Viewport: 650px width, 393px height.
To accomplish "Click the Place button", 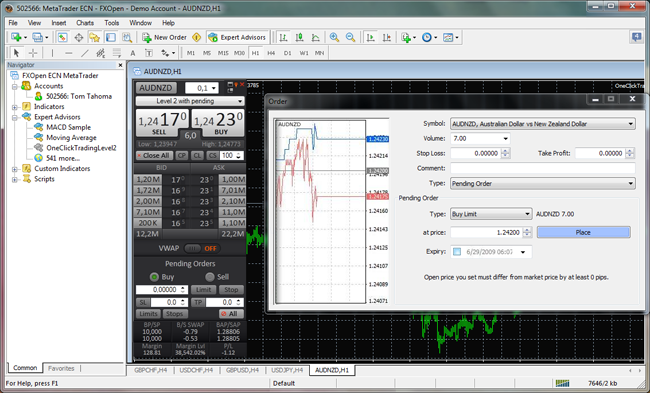I will point(584,232).
